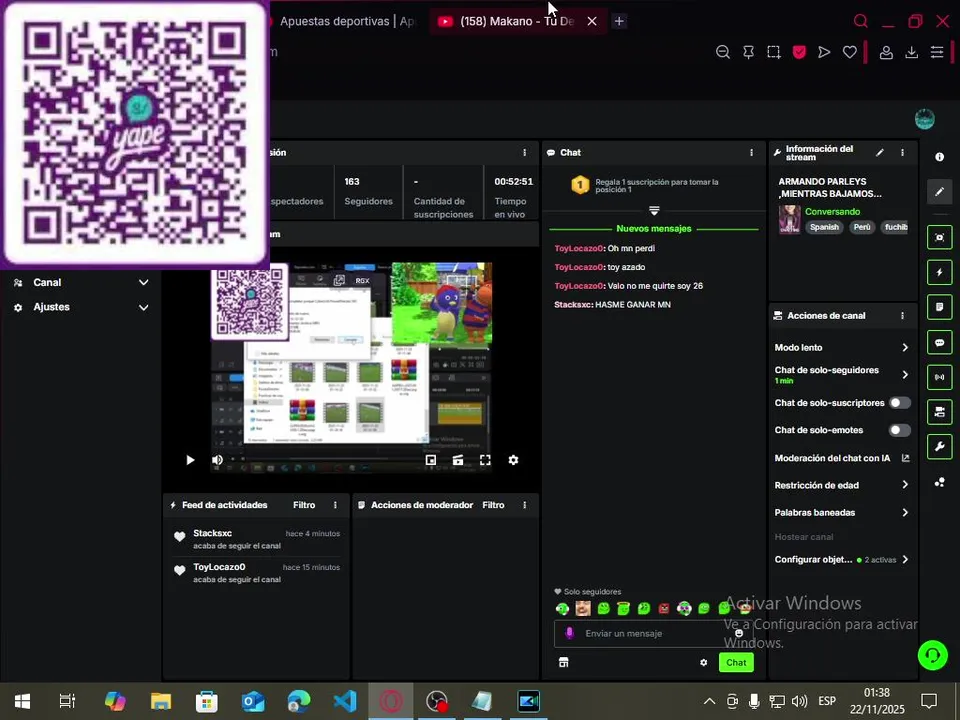
Task: Click the Conversando category link
Action: [832, 212]
